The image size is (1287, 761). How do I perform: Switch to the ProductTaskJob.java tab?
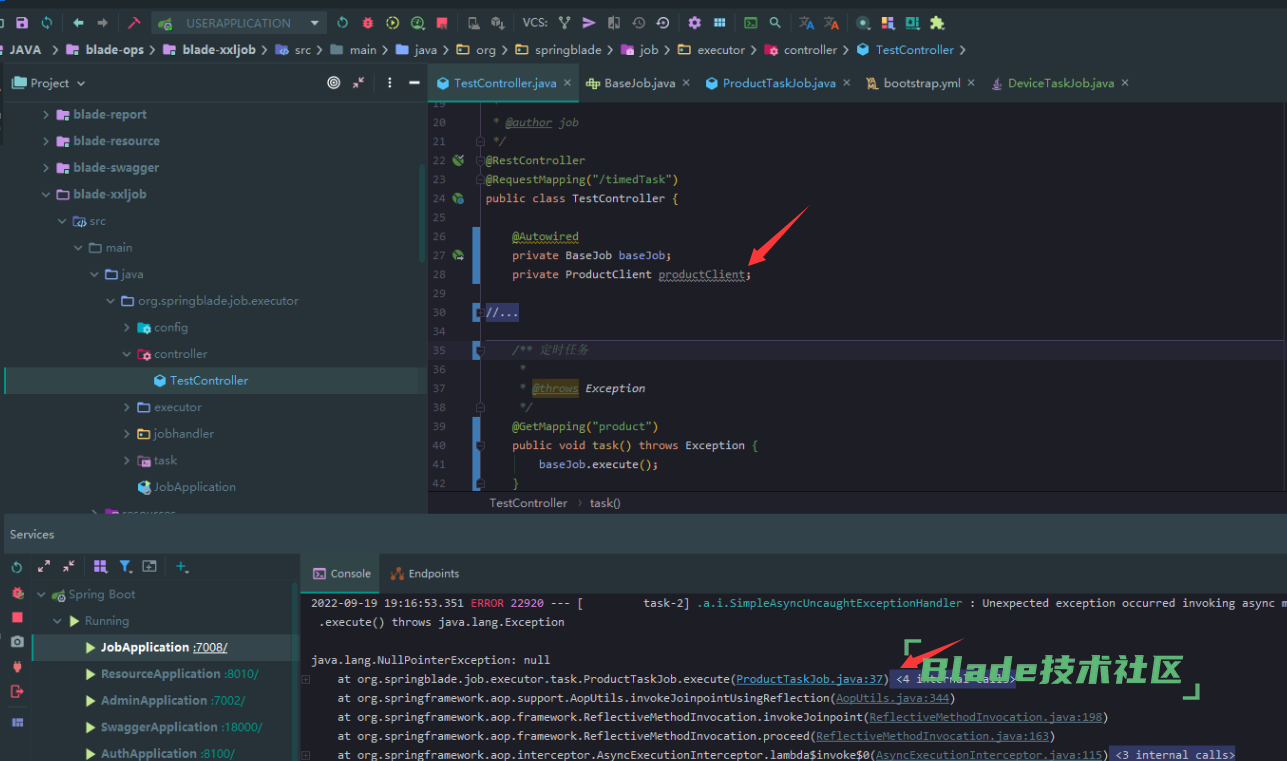tap(779, 83)
